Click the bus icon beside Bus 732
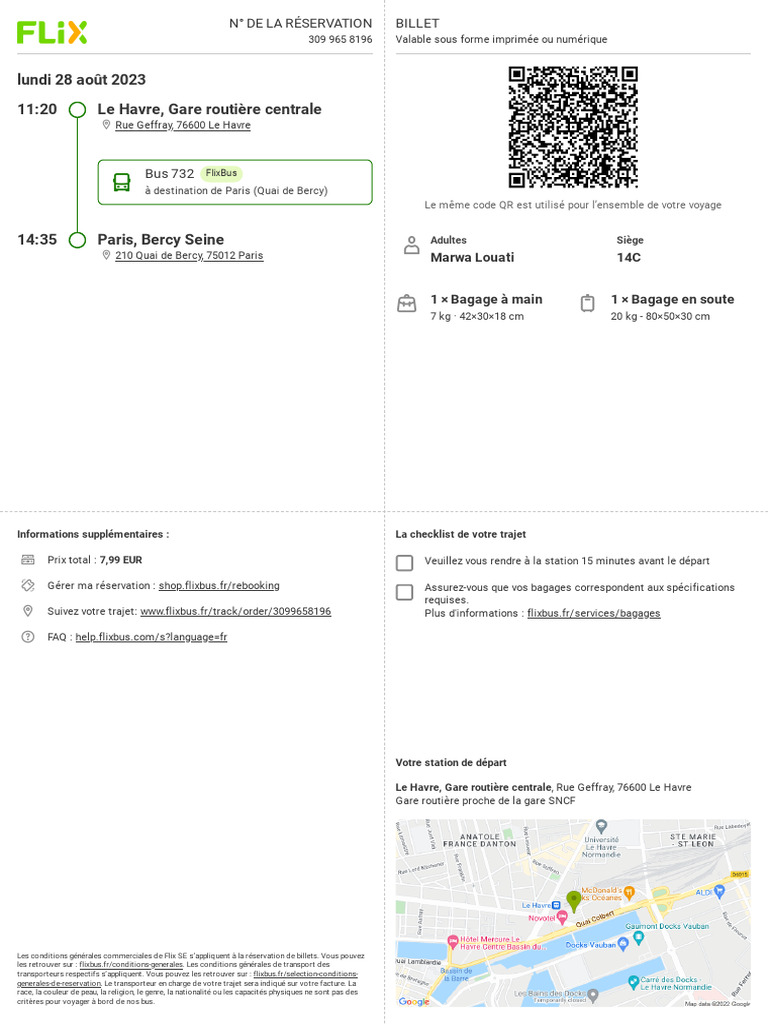This screenshot has width=768, height=1024. 121,182
